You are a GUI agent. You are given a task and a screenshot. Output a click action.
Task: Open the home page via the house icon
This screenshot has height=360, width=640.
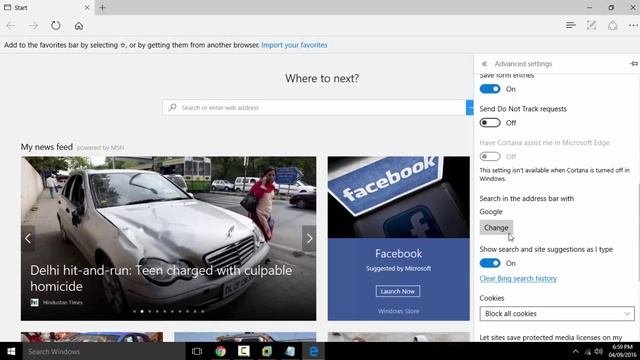(79, 26)
